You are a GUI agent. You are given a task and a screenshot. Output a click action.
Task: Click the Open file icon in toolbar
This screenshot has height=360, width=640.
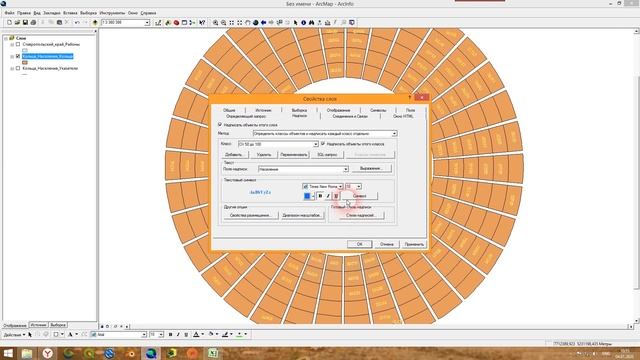[x=17, y=23]
